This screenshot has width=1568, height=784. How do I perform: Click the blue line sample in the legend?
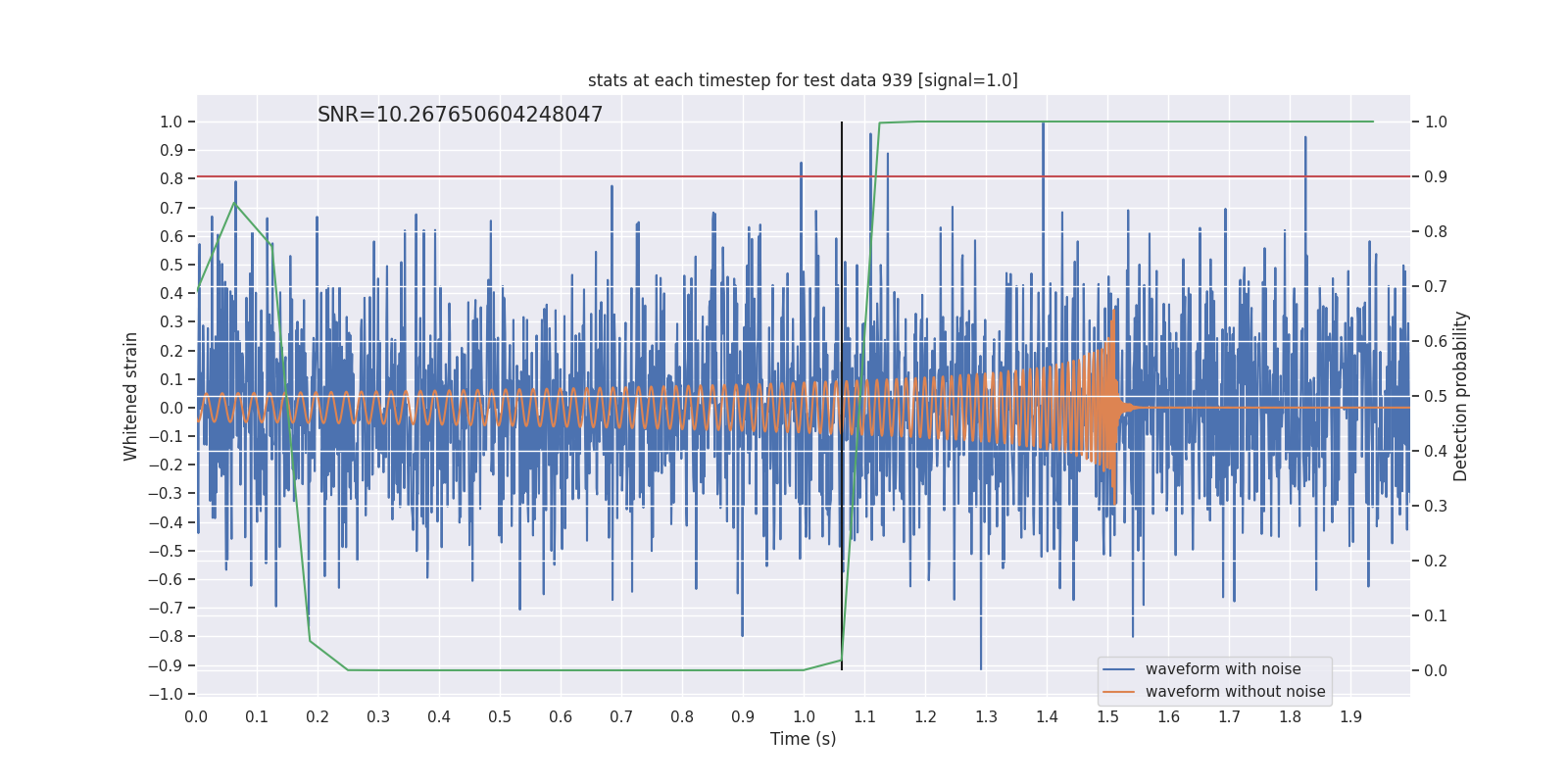pos(1119,669)
